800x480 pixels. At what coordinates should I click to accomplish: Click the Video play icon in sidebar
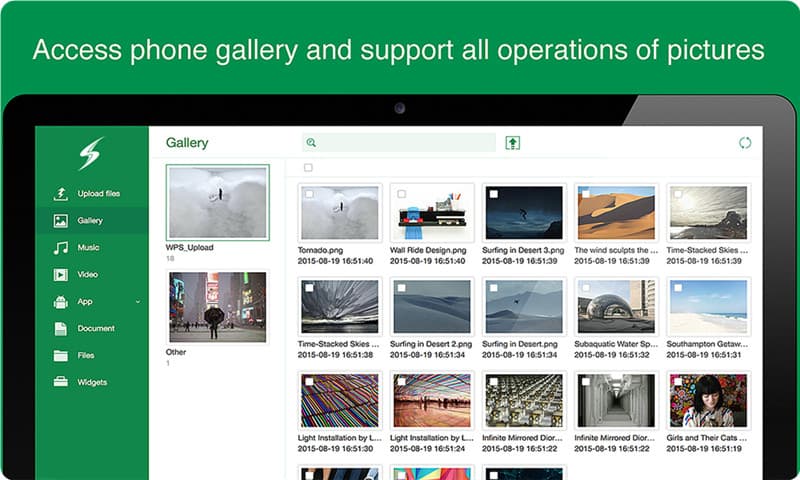(61, 275)
